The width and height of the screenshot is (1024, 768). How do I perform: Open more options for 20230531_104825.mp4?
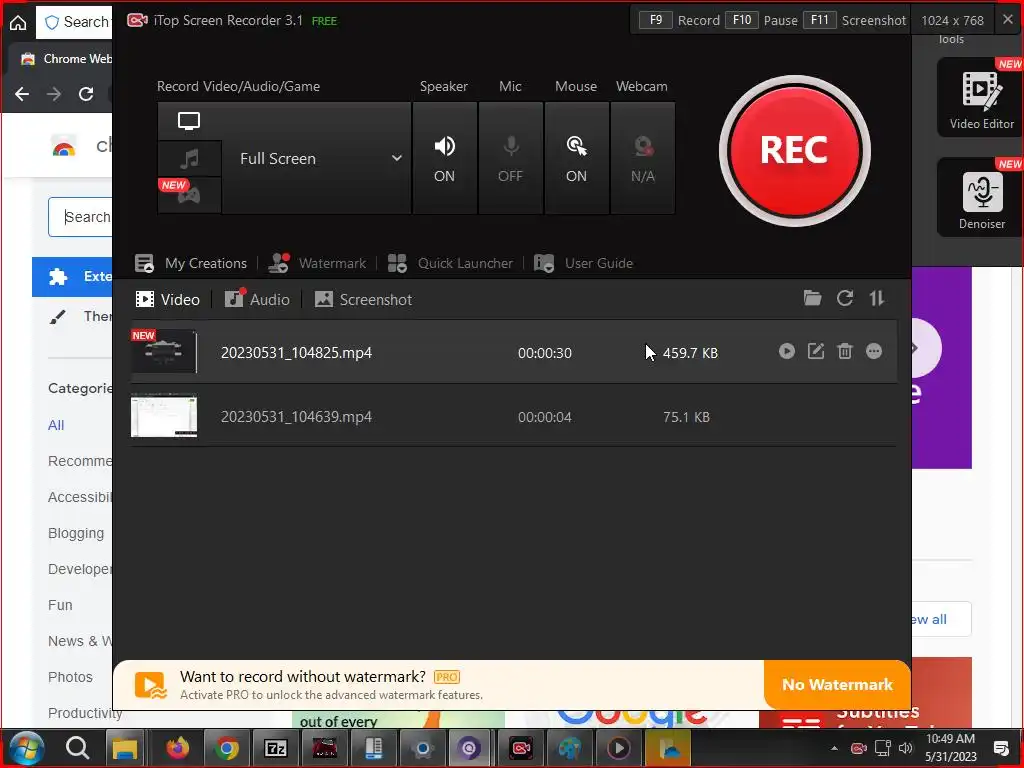pyautogui.click(x=874, y=351)
